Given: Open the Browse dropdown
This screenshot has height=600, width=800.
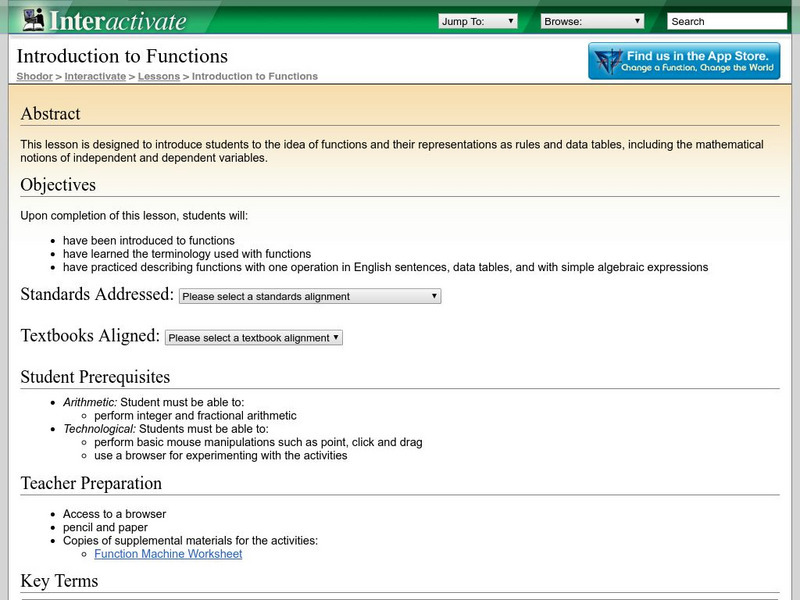Looking at the screenshot, I should click(x=592, y=21).
